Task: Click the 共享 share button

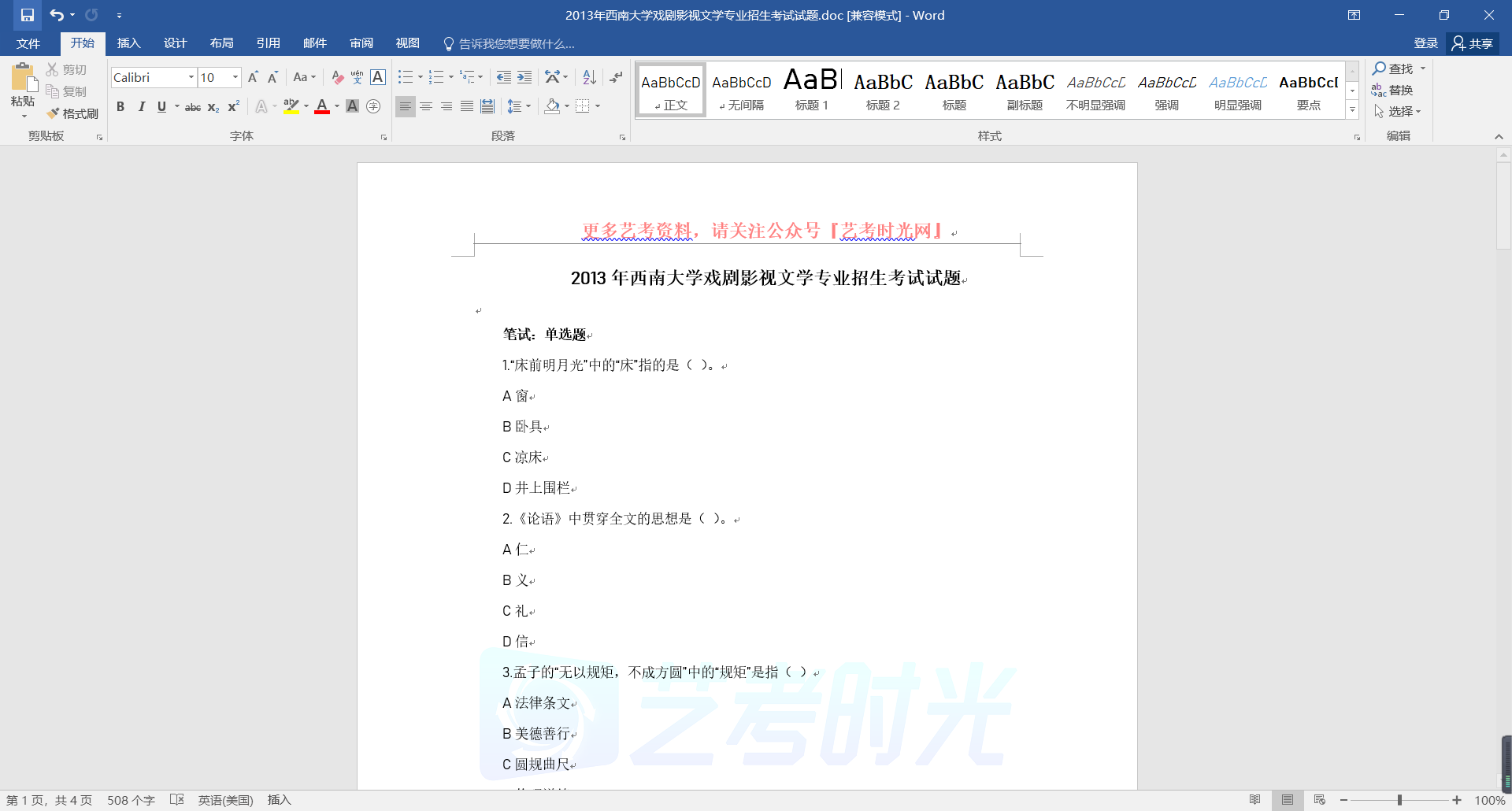Action: (x=1473, y=43)
